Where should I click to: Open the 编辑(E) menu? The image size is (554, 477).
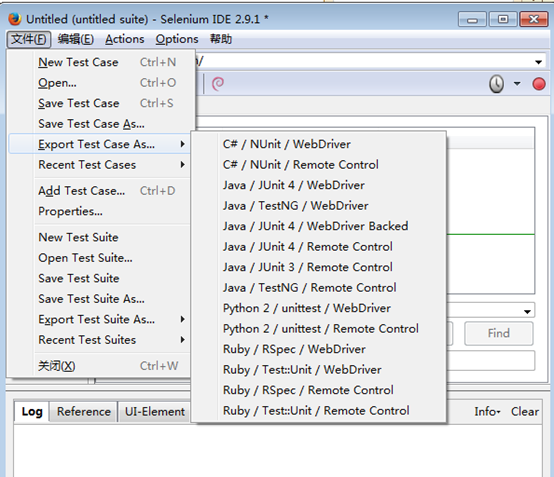[x=76, y=39]
